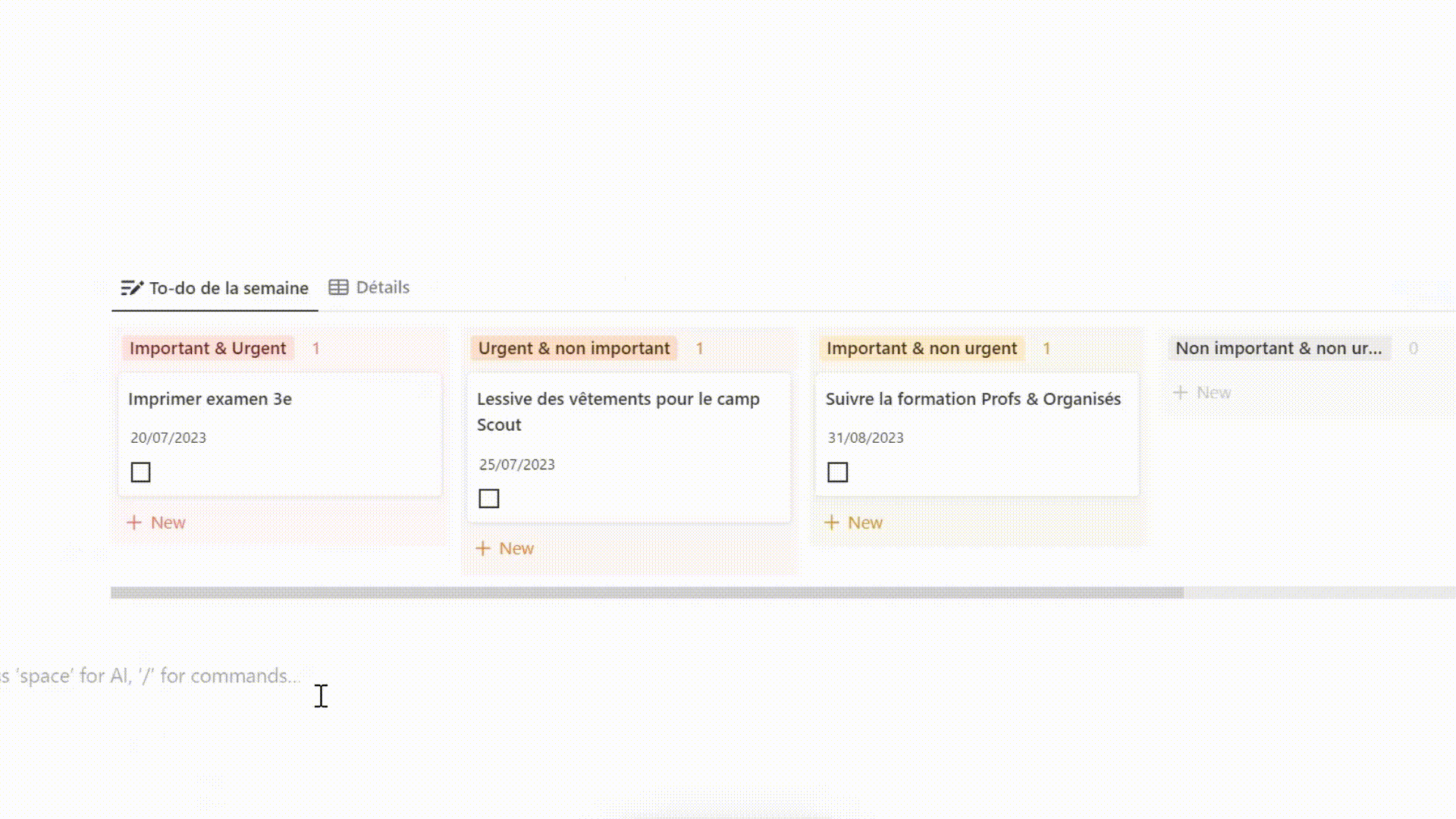Select the Important & non urgent group label

coord(921,348)
